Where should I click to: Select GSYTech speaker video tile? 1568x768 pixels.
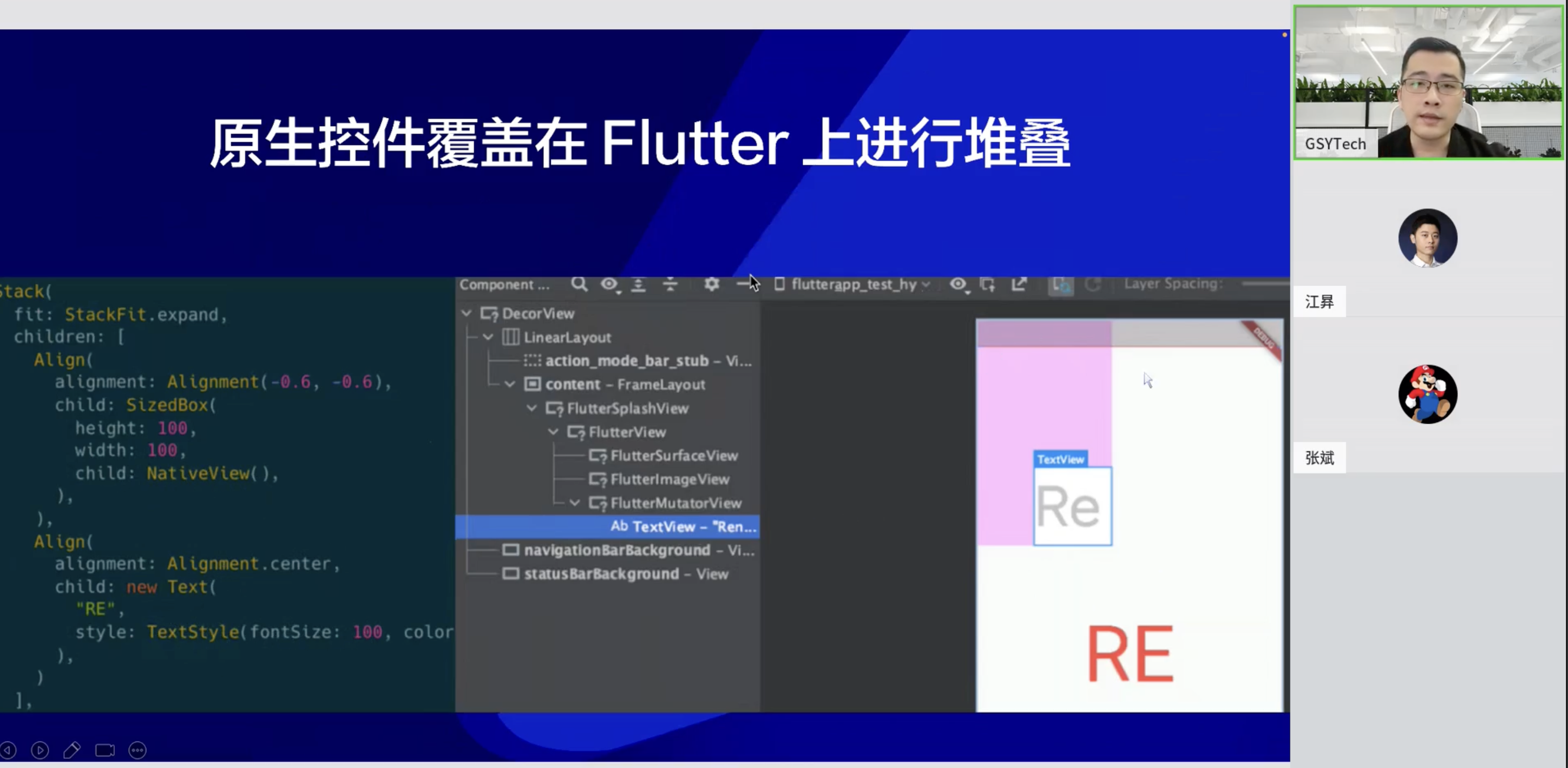(x=1428, y=82)
